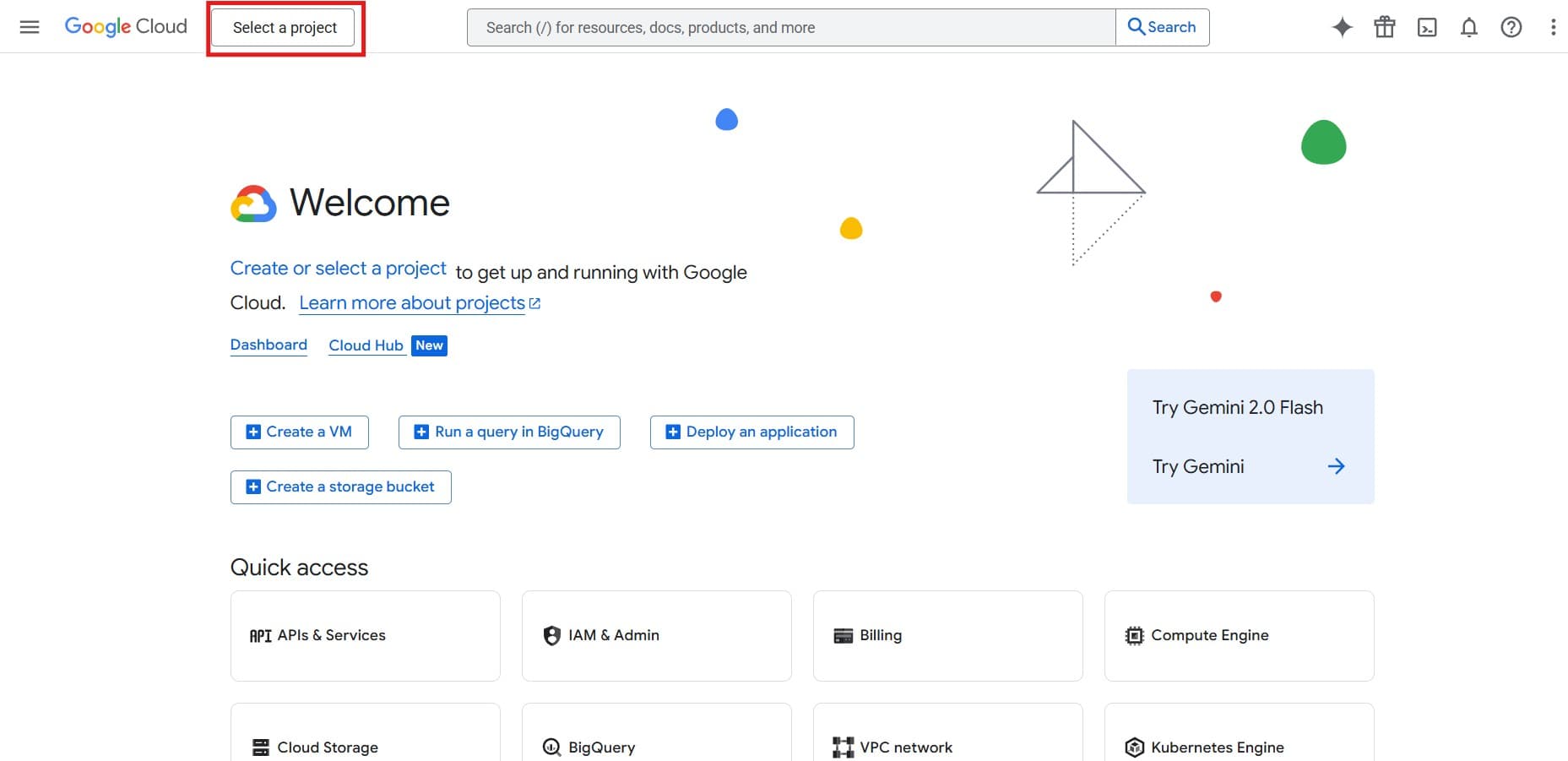Click Deploy an application button
The width and height of the screenshot is (1568, 761).
pos(752,432)
